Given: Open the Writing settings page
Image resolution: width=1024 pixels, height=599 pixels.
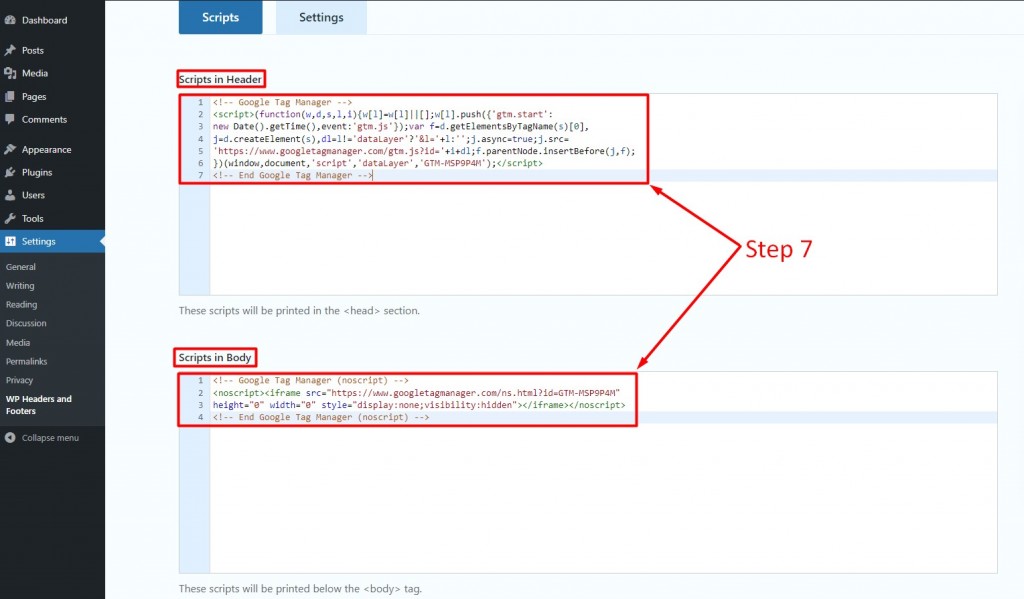Looking at the screenshot, I should coord(20,285).
